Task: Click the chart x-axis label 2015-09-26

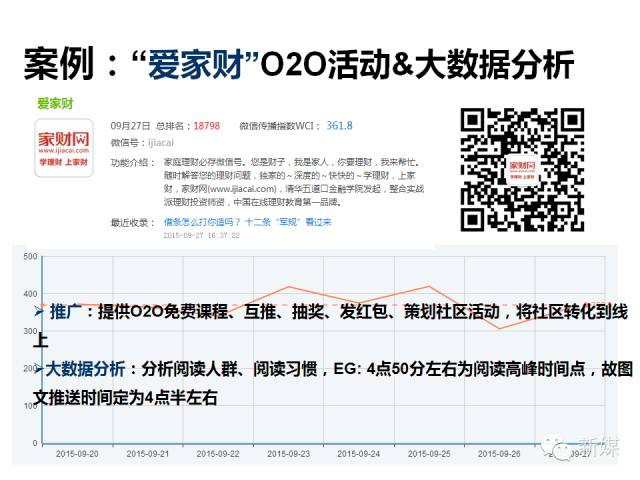Action: (499, 453)
